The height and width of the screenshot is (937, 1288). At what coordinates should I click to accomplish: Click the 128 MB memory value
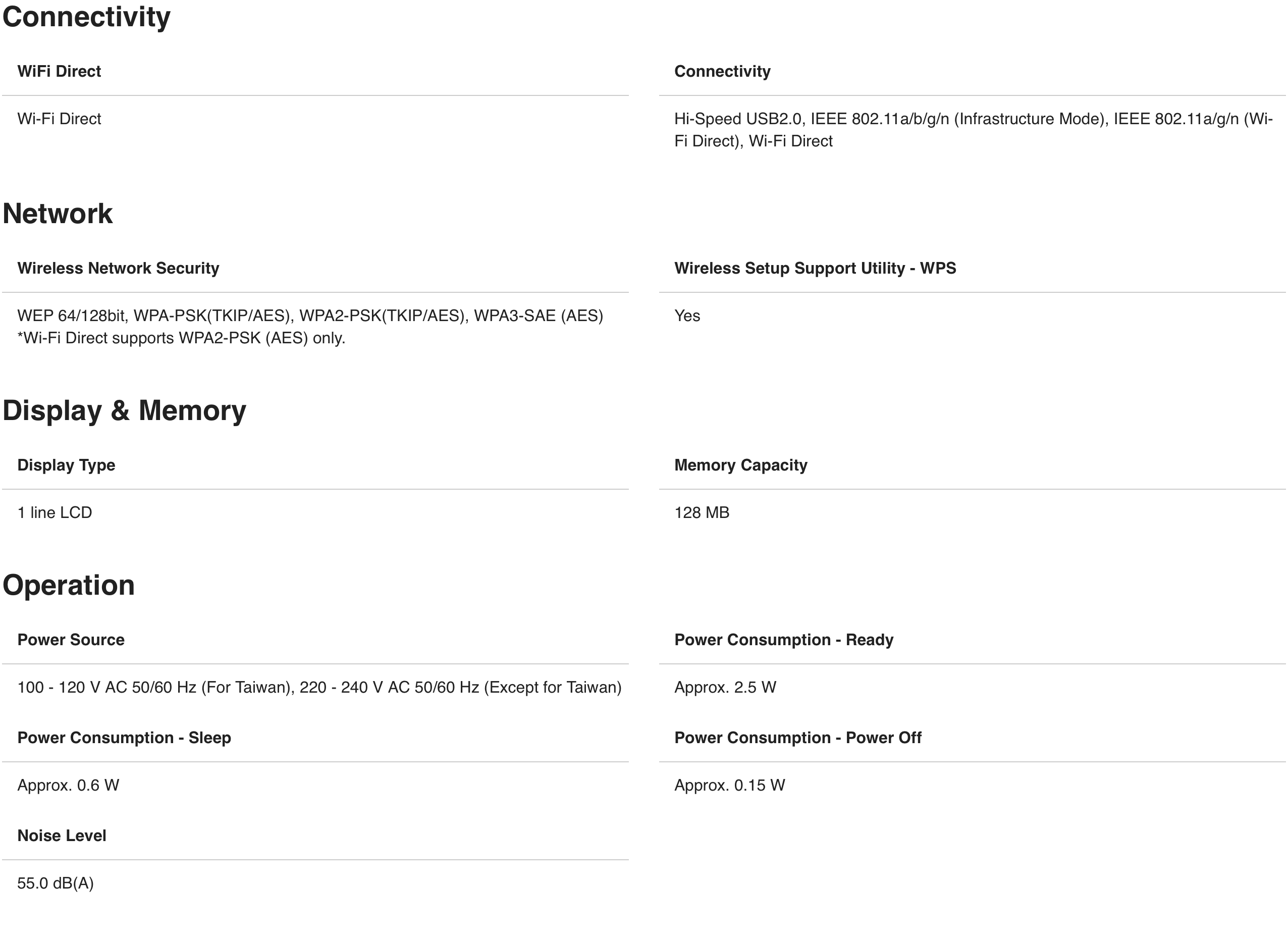coord(702,512)
